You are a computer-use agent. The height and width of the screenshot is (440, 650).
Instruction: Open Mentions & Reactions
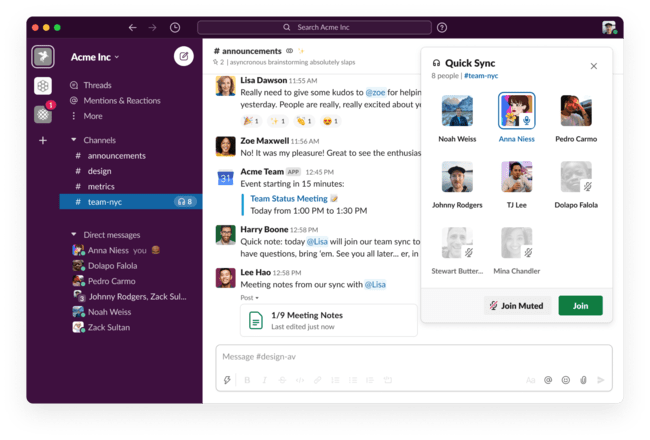[115, 100]
